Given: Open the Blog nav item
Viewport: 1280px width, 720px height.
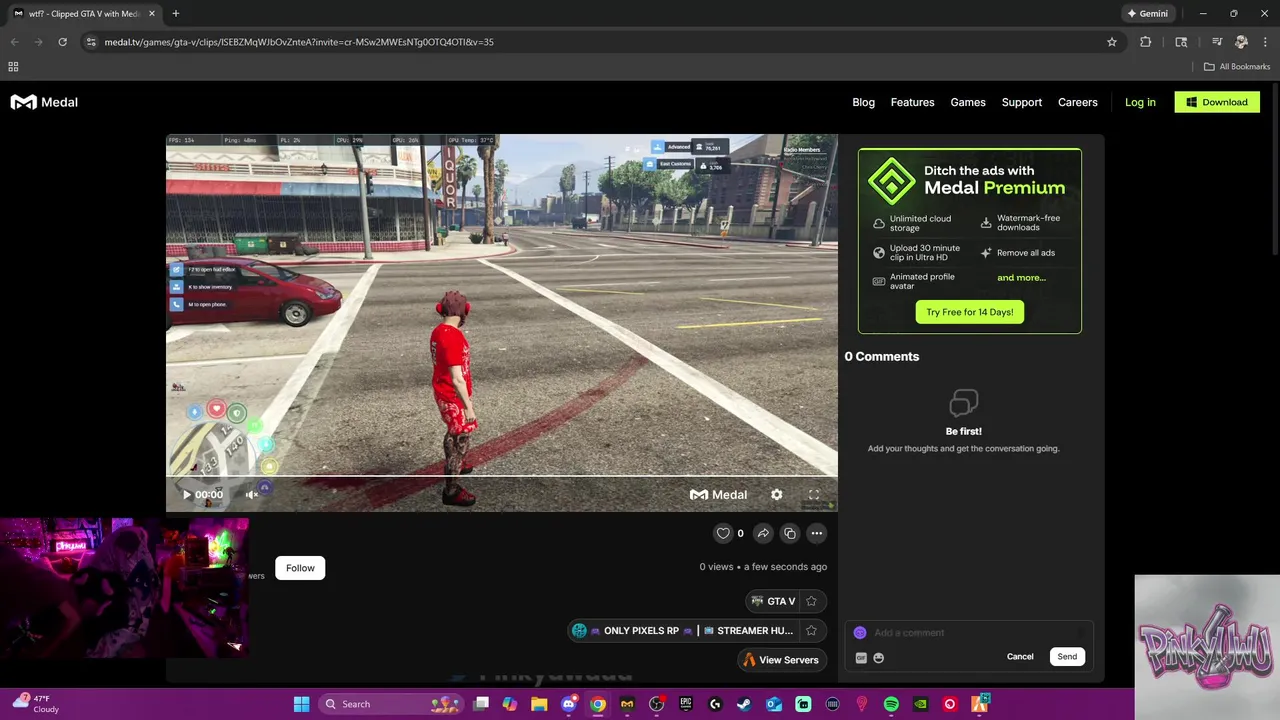Looking at the screenshot, I should 863,102.
